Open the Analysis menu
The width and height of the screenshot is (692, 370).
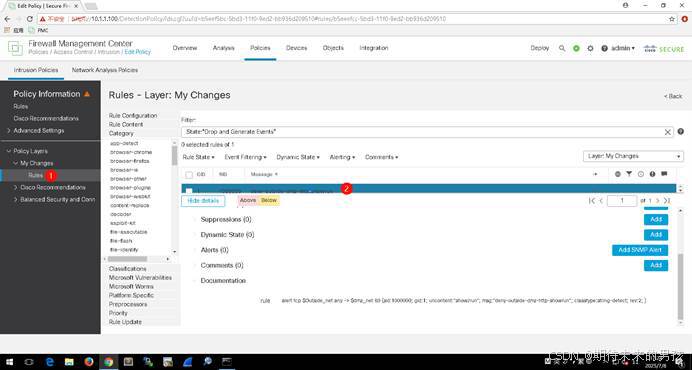coord(224,48)
